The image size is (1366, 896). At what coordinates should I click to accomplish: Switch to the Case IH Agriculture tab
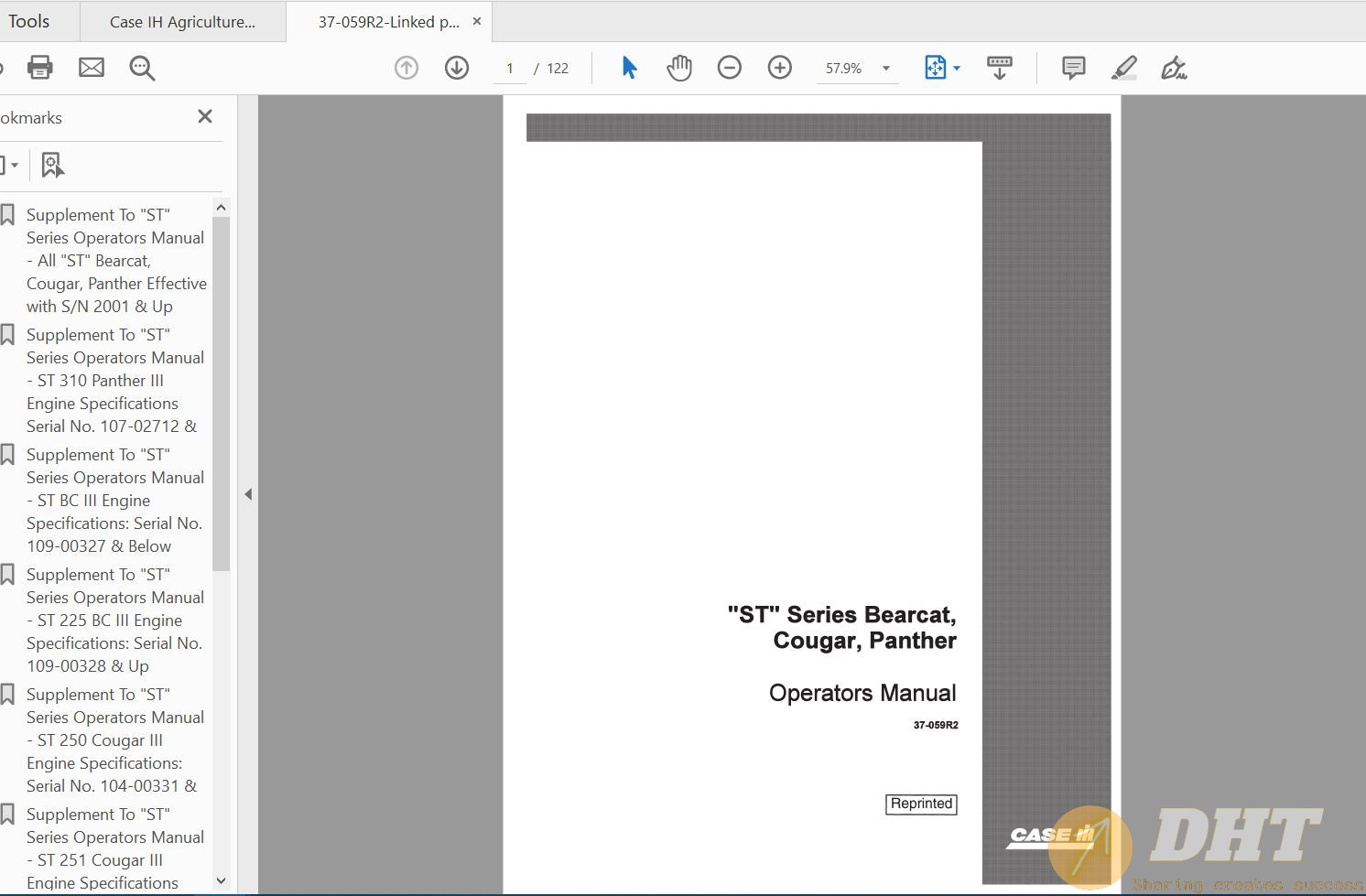click(183, 22)
